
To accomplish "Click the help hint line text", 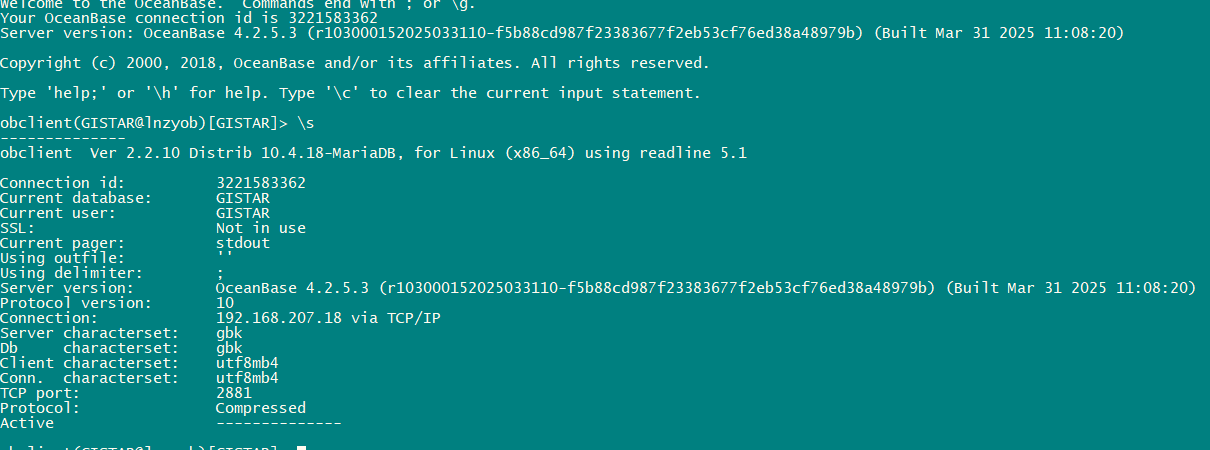I will point(350,93).
